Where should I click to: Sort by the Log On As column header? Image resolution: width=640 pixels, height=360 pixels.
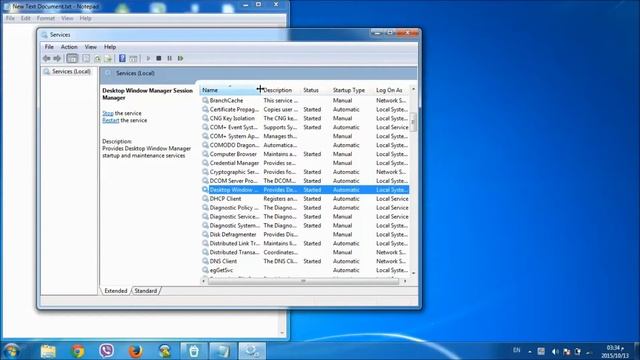[391, 90]
